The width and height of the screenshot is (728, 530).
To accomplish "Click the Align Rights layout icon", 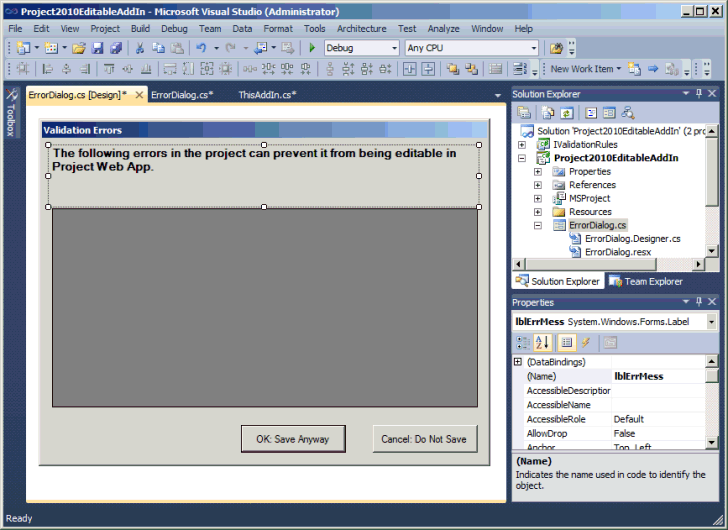I will [x=85, y=69].
